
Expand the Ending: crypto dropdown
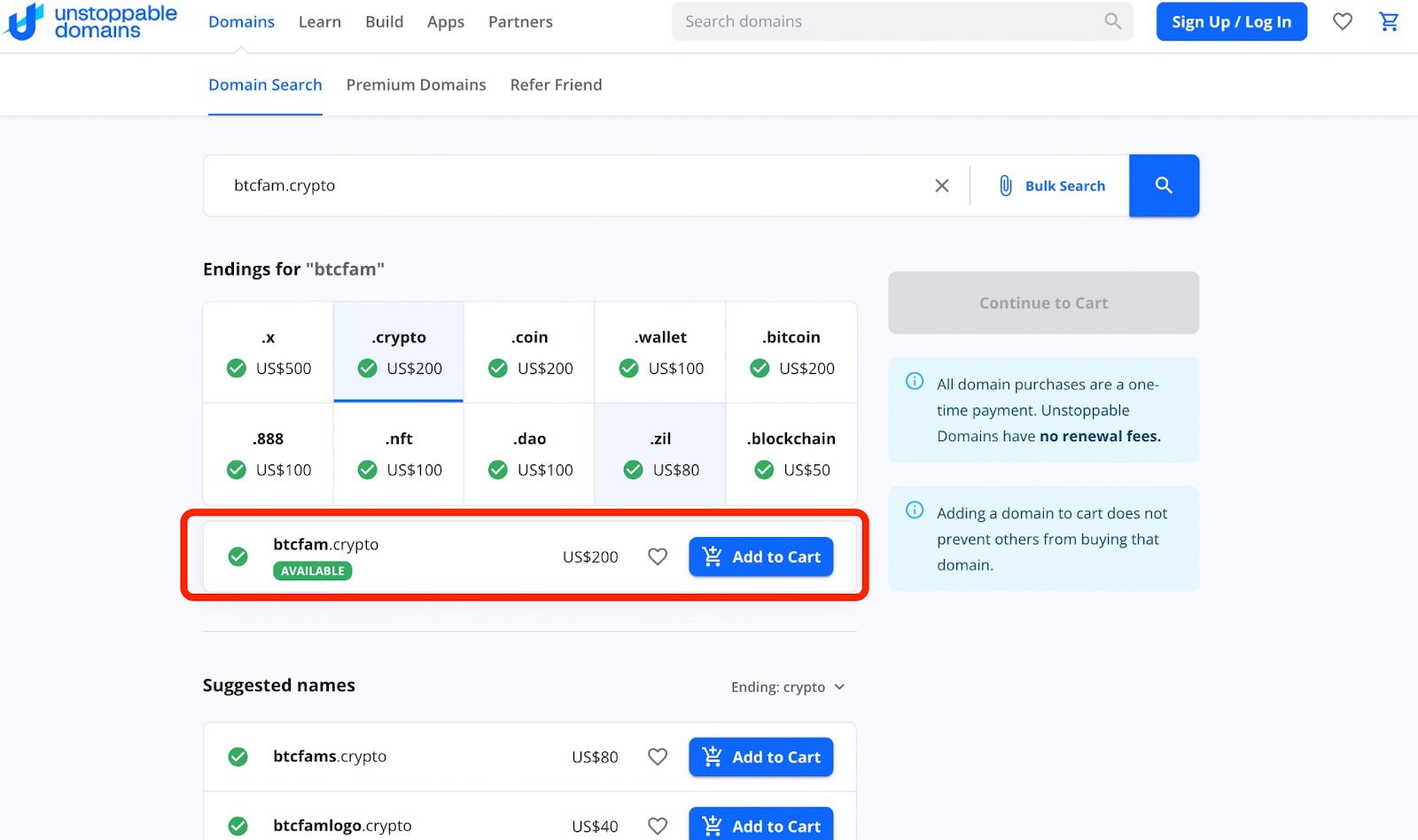click(788, 687)
